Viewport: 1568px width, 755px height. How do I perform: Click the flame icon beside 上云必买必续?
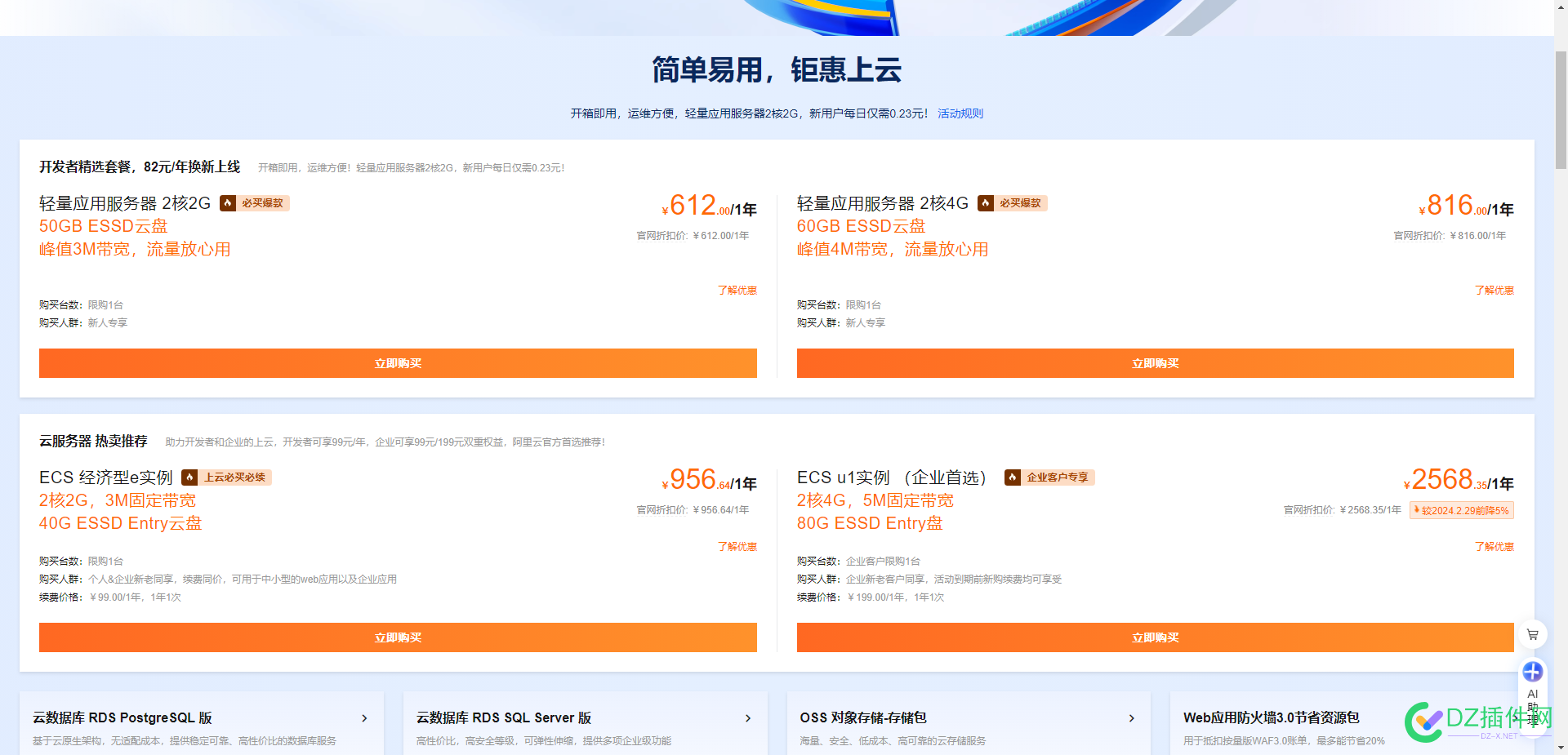point(189,477)
